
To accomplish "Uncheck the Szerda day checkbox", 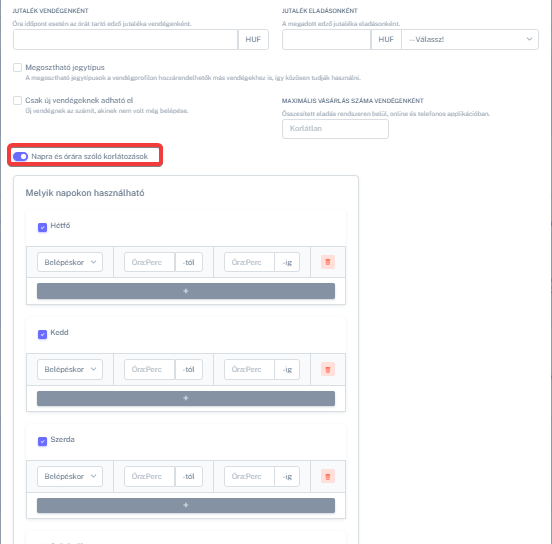I will (42, 442).
